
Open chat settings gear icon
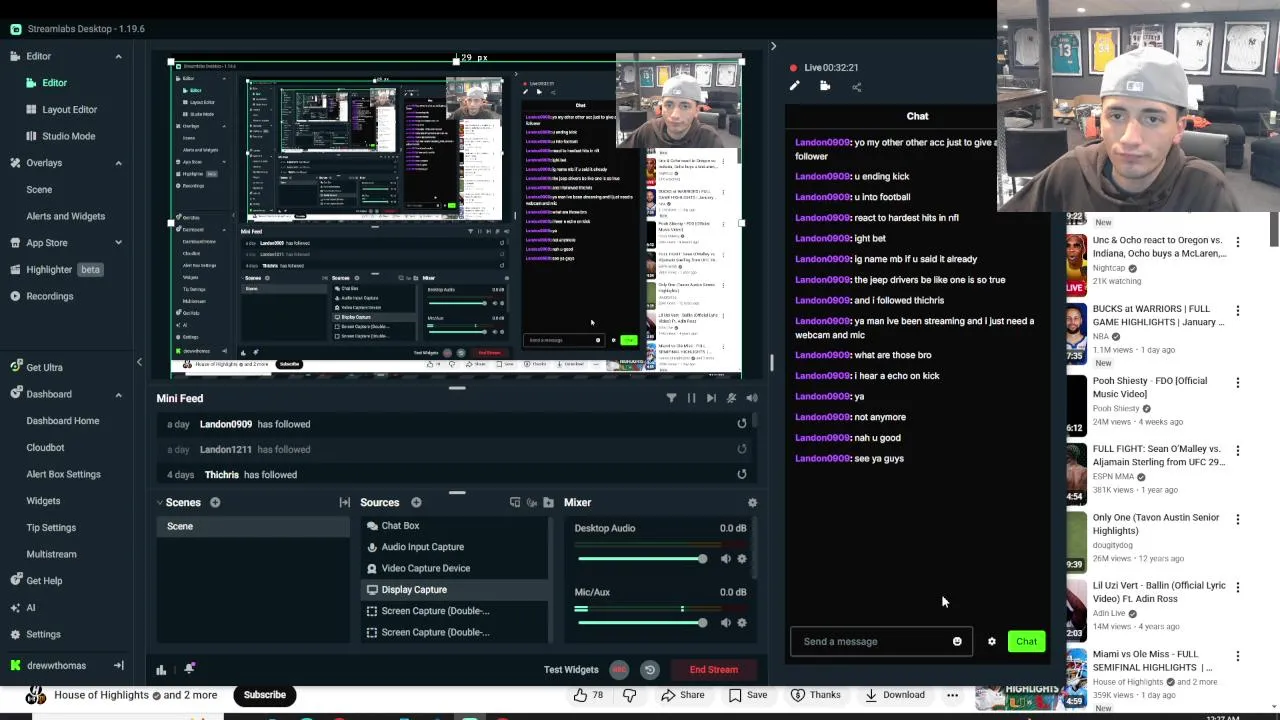point(992,642)
